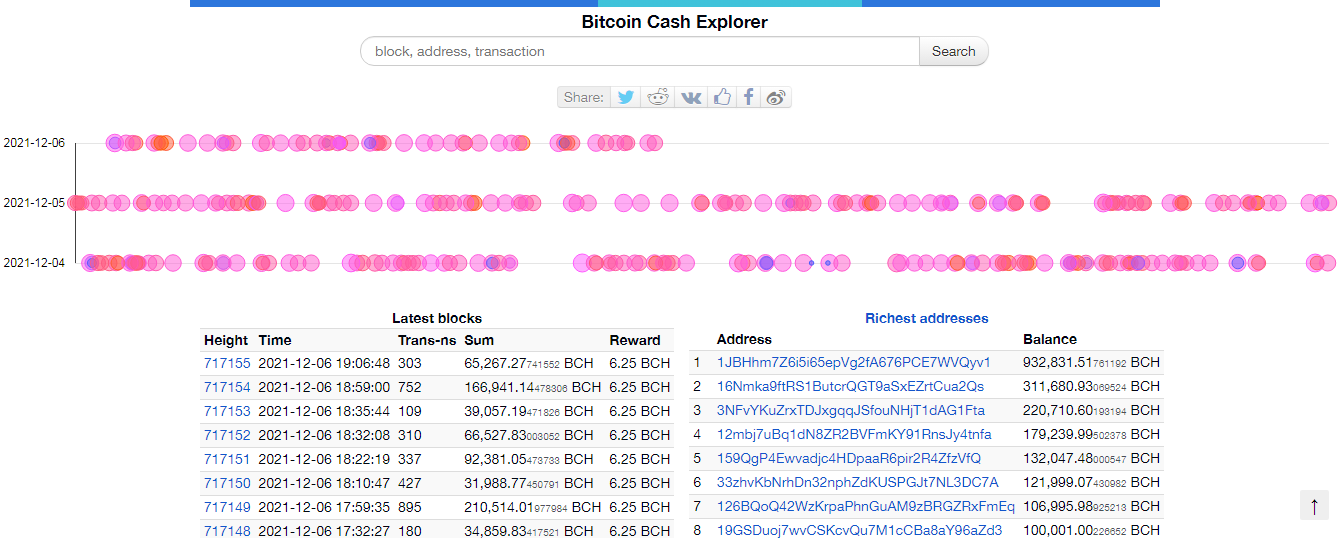Open the Richest addresses link

[x=926, y=318]
